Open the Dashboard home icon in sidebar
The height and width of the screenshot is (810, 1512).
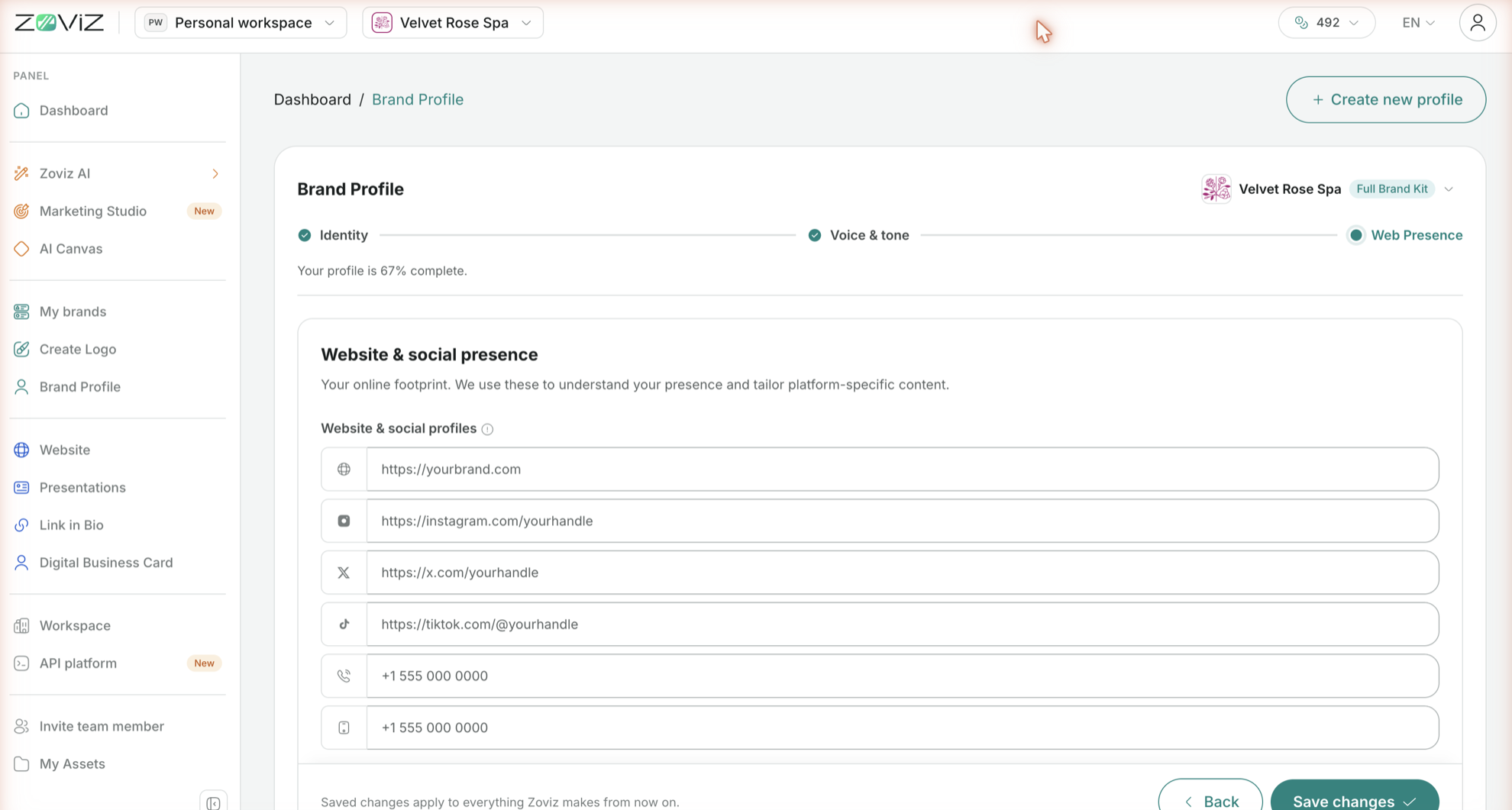21,111
